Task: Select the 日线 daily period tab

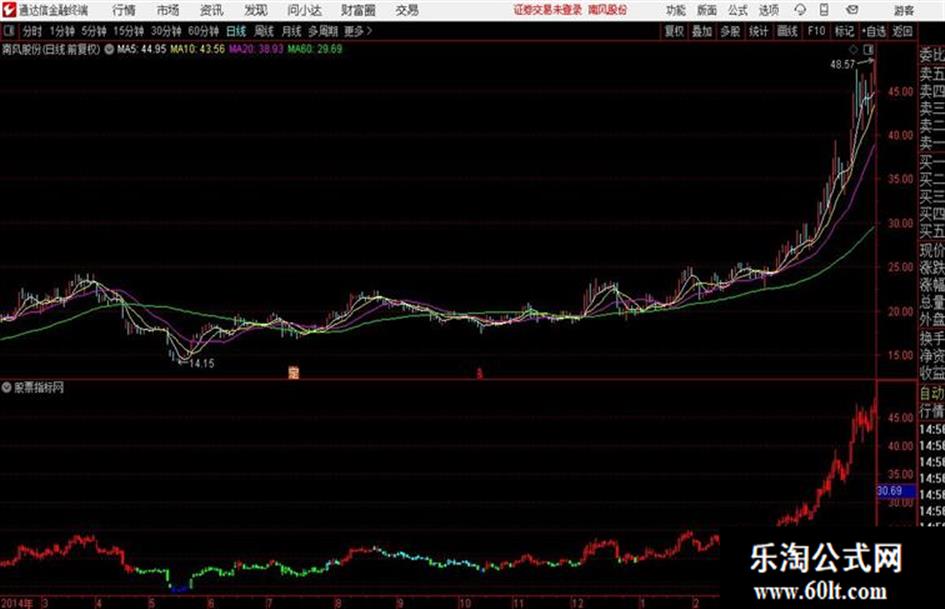Action: coord(236,31)
